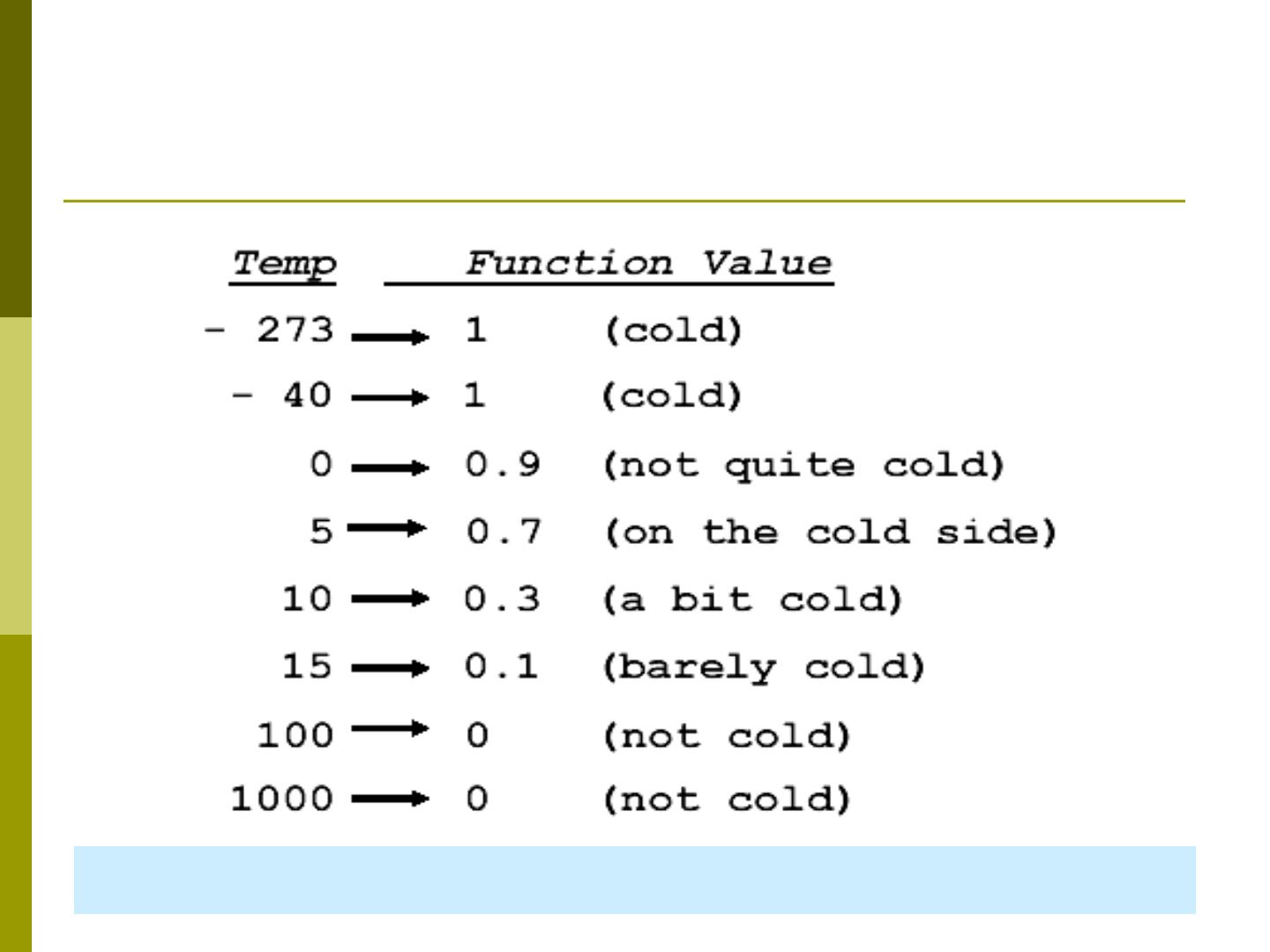Click the (not quite cold) label
Screen dimensions: 1270x952
click(x=803, y=466)
